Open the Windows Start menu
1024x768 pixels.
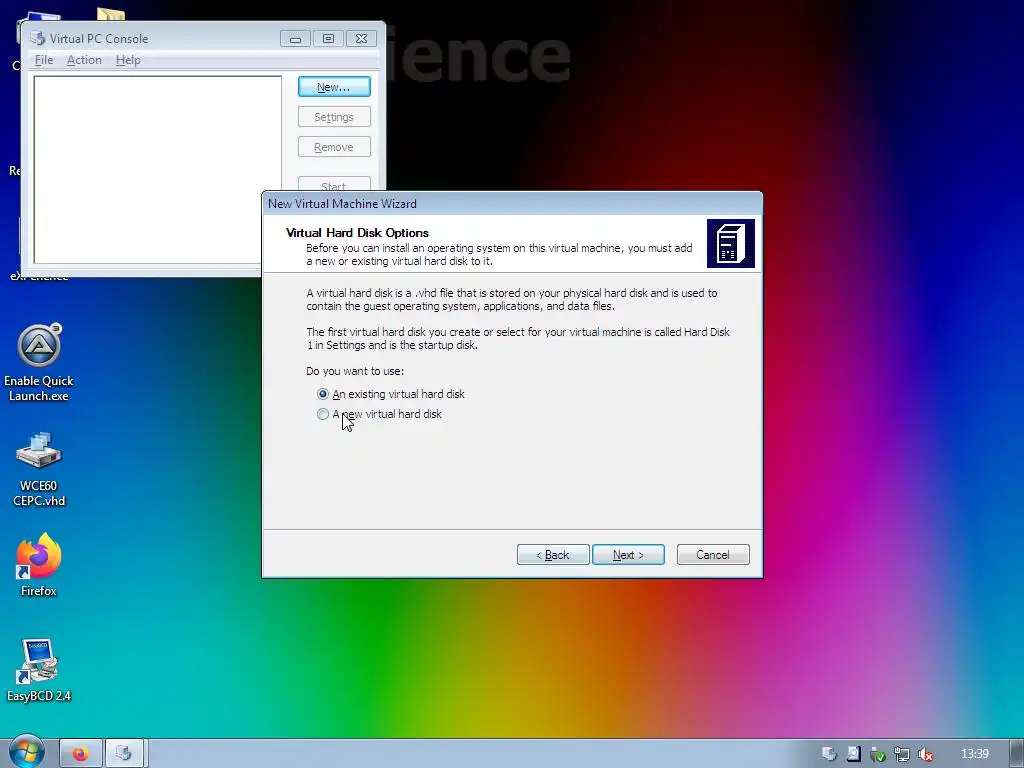point(26,752)
